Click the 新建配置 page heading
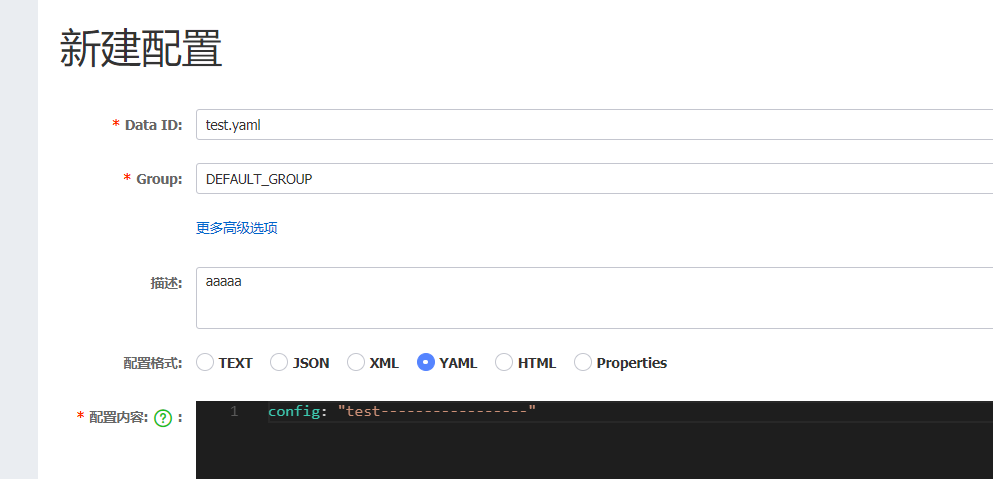Screen dimensions: 993x479 (x=141, y=49)
